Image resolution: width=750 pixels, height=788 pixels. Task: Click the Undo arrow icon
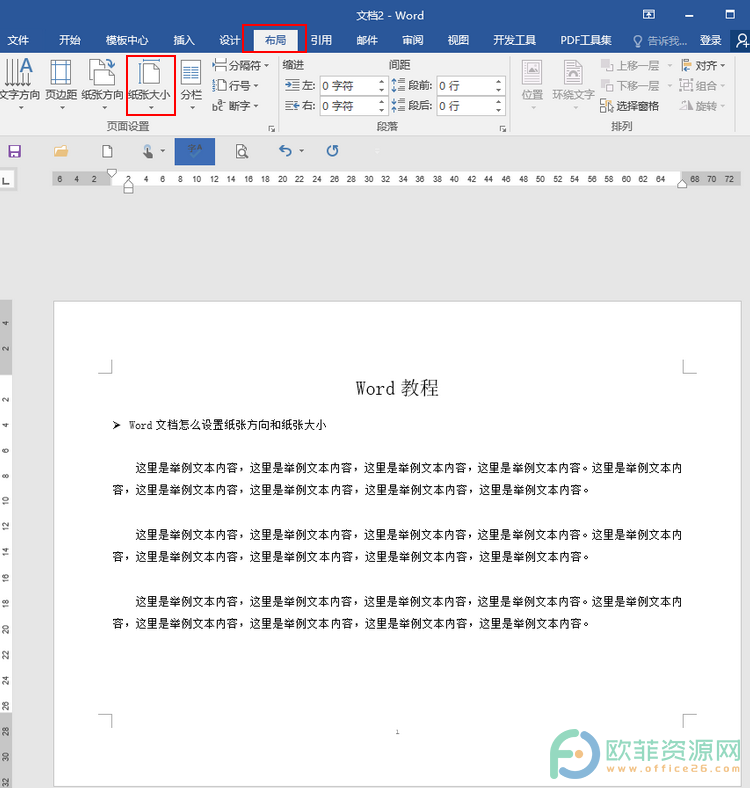pyautogui.click(x=286, y=150)
